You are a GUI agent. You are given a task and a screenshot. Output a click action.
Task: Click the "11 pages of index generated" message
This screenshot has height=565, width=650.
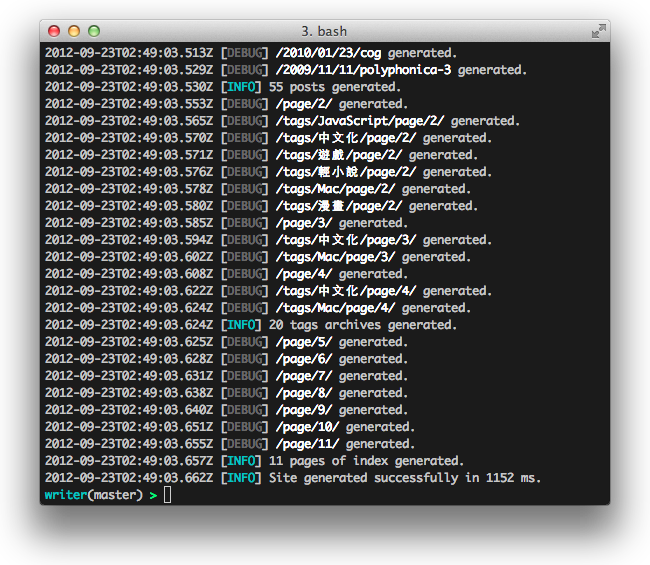click(366, 461)
